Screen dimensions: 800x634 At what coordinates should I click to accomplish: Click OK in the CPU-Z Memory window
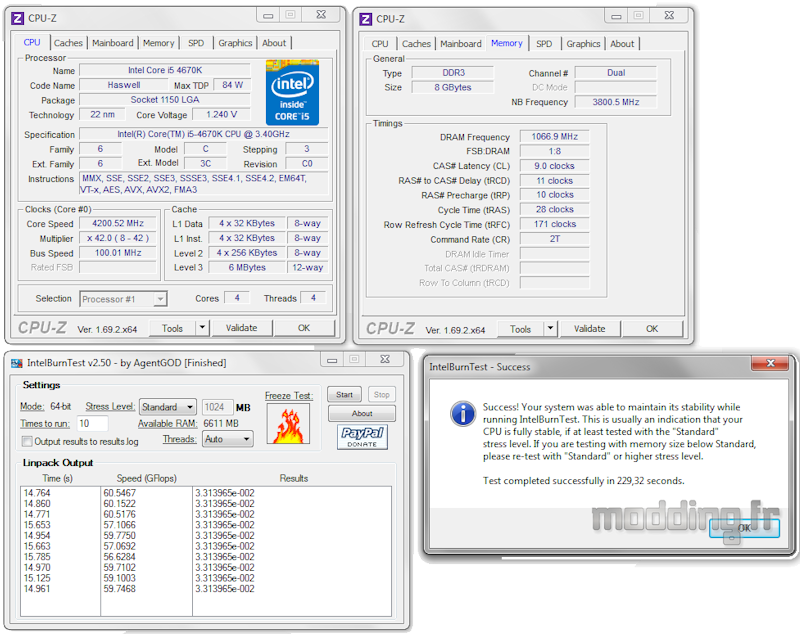(652, 329)
